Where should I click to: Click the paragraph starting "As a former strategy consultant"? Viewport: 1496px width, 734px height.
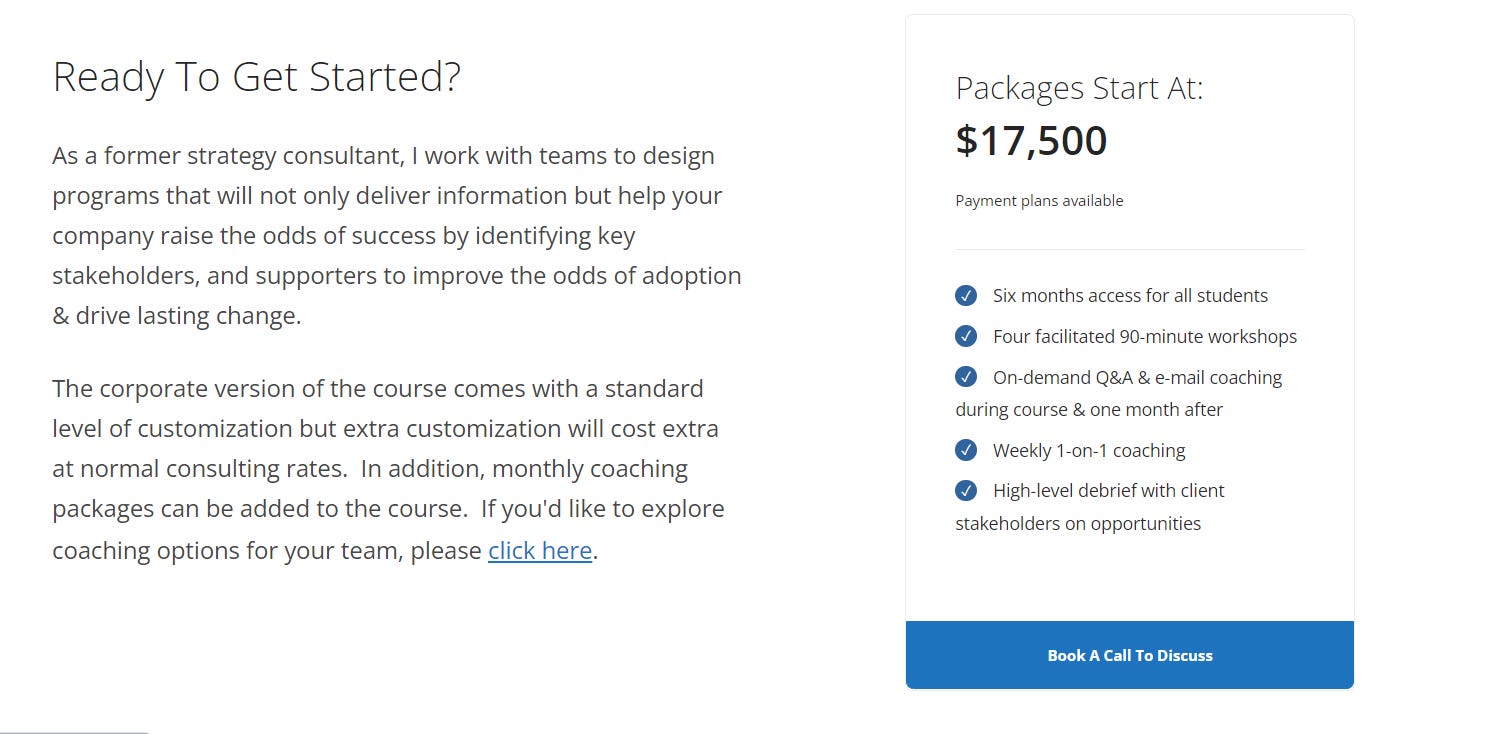[x=396, y=236]
